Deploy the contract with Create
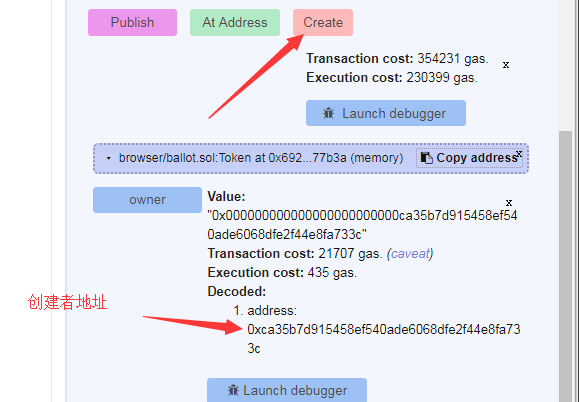Viewport: 579px width, 402px height. (323, 23)
